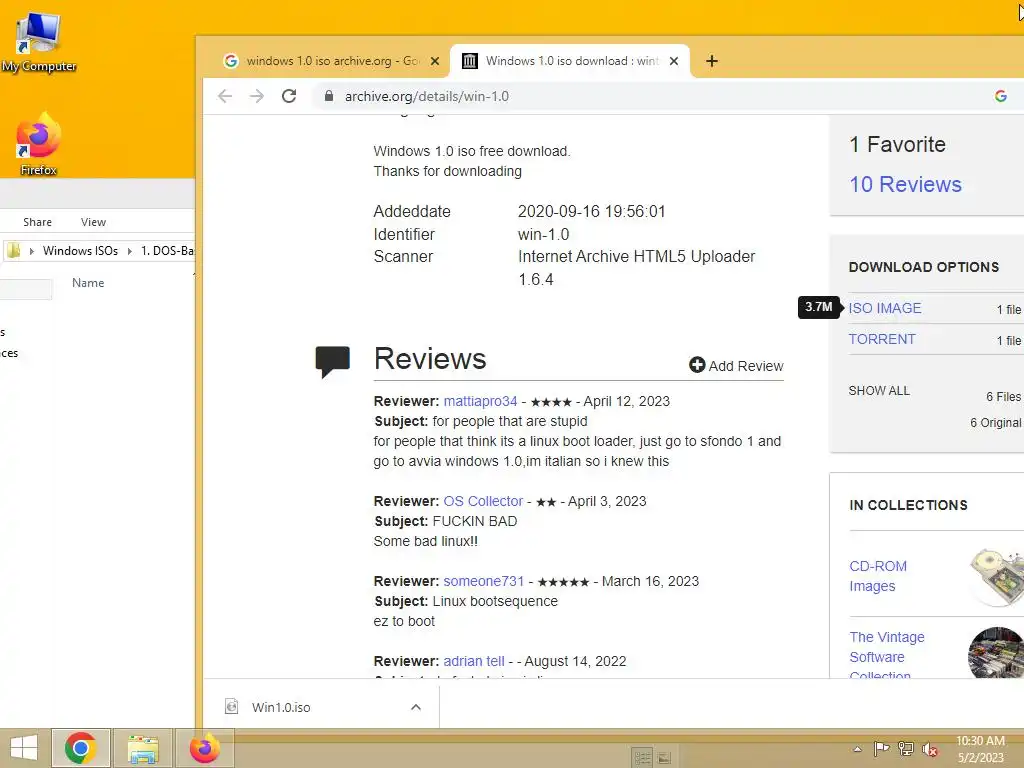The image size is (1024, 768).
Task: Click the Linux bootsequence subject text
Action: coord(495,601)
